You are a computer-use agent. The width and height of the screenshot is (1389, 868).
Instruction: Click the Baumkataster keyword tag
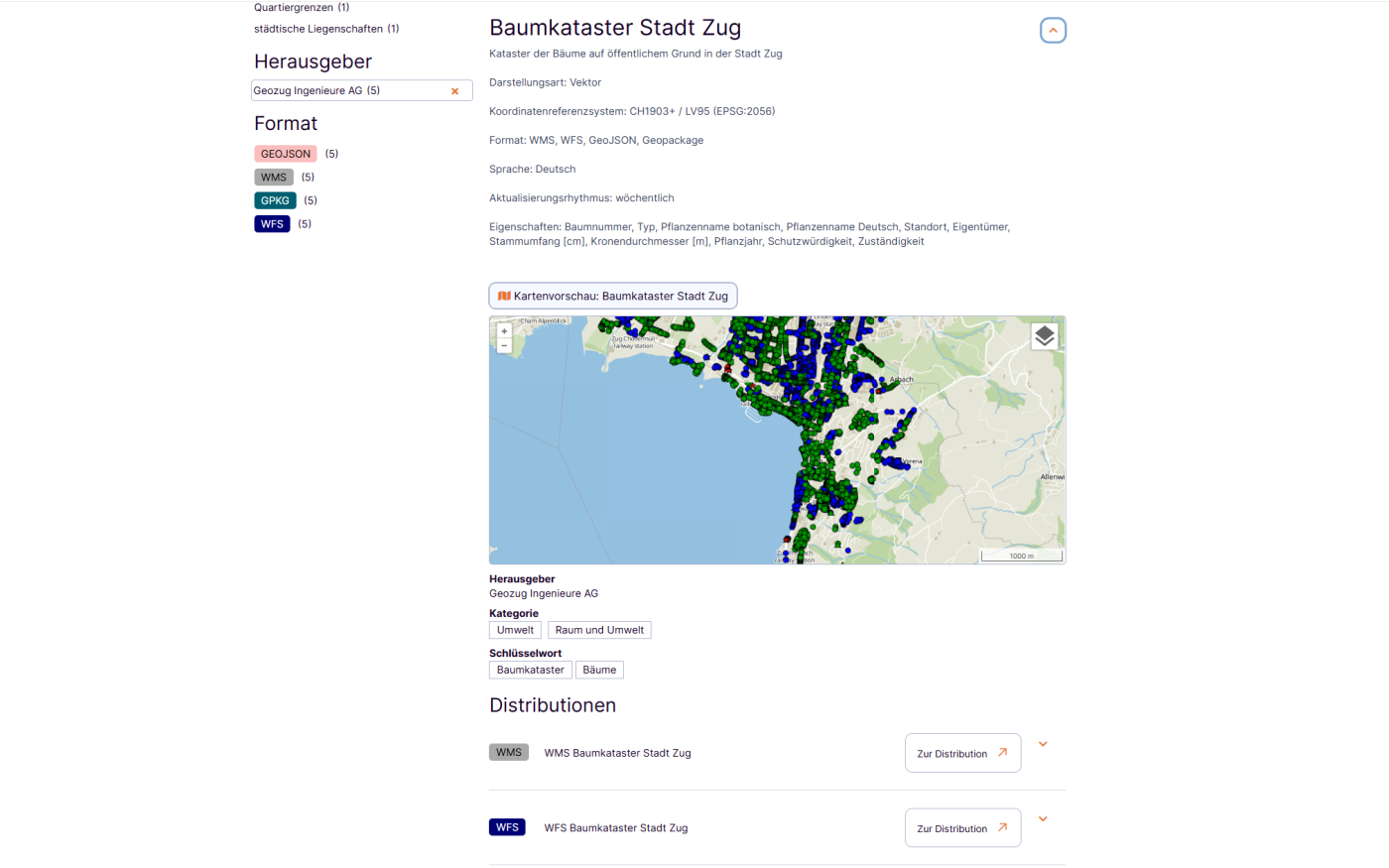[x=530, y=670]
